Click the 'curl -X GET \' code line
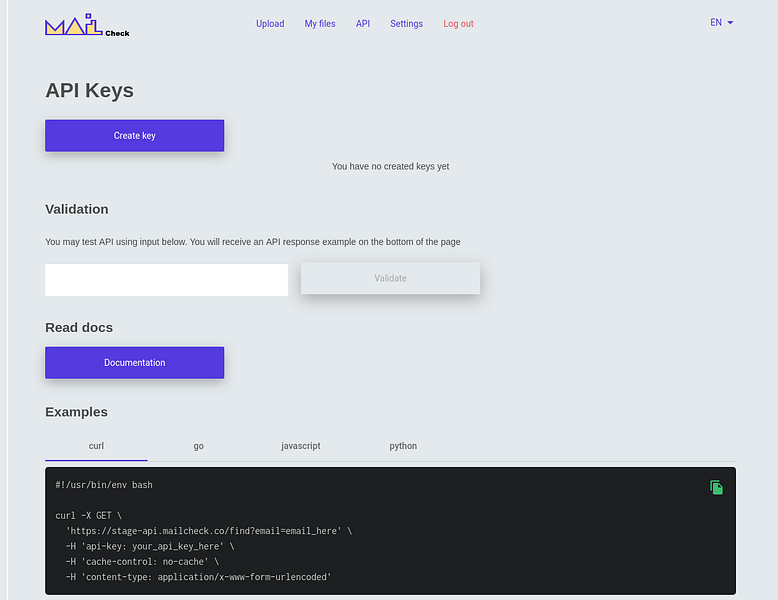The image size is (778, 600). tap(88, 516)
